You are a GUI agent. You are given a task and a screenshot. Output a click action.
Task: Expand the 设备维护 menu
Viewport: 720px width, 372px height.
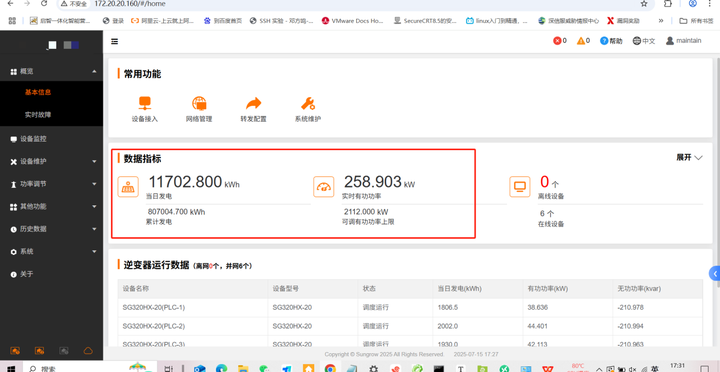coord(51,162)
